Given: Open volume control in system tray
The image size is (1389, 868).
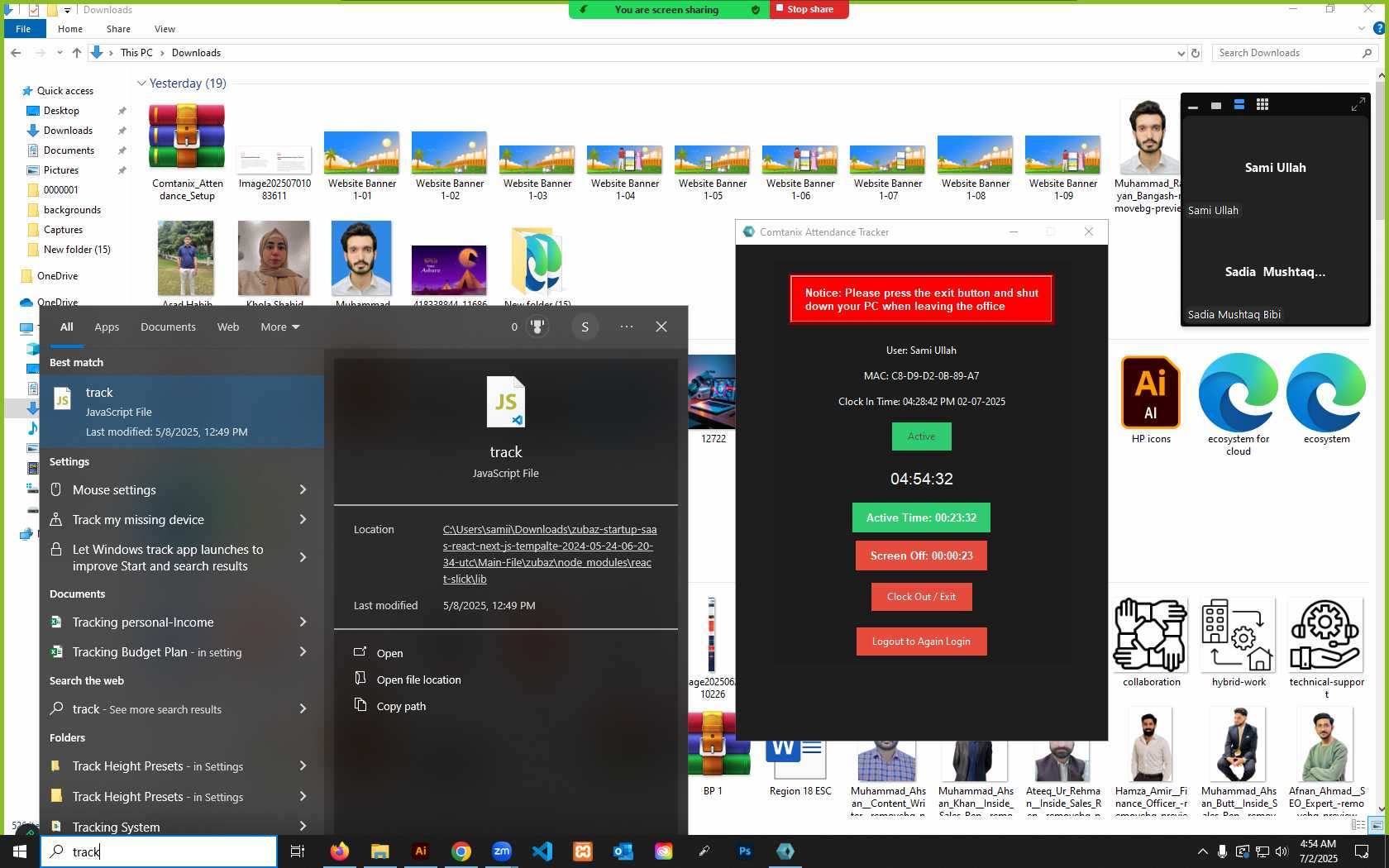Looking at the screenshot, I should pos(1281,851).
